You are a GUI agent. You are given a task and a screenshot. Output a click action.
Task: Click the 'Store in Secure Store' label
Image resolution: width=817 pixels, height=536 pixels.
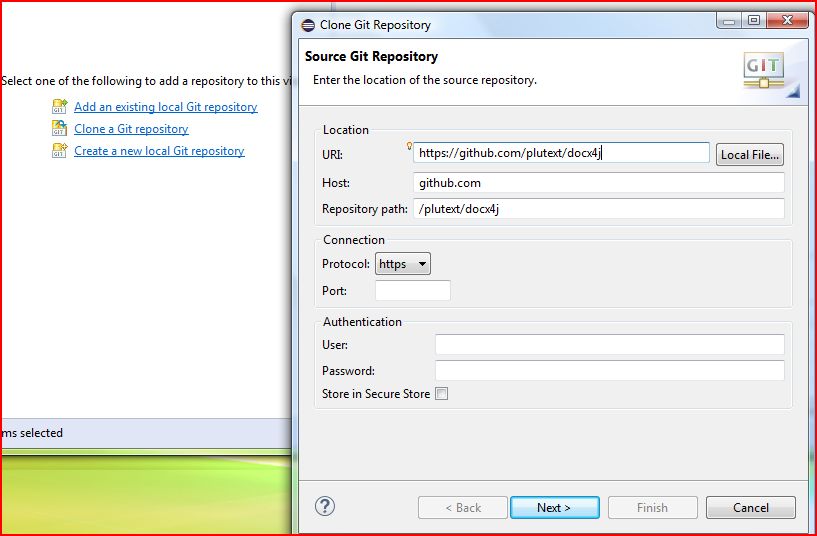click(376, 394)
